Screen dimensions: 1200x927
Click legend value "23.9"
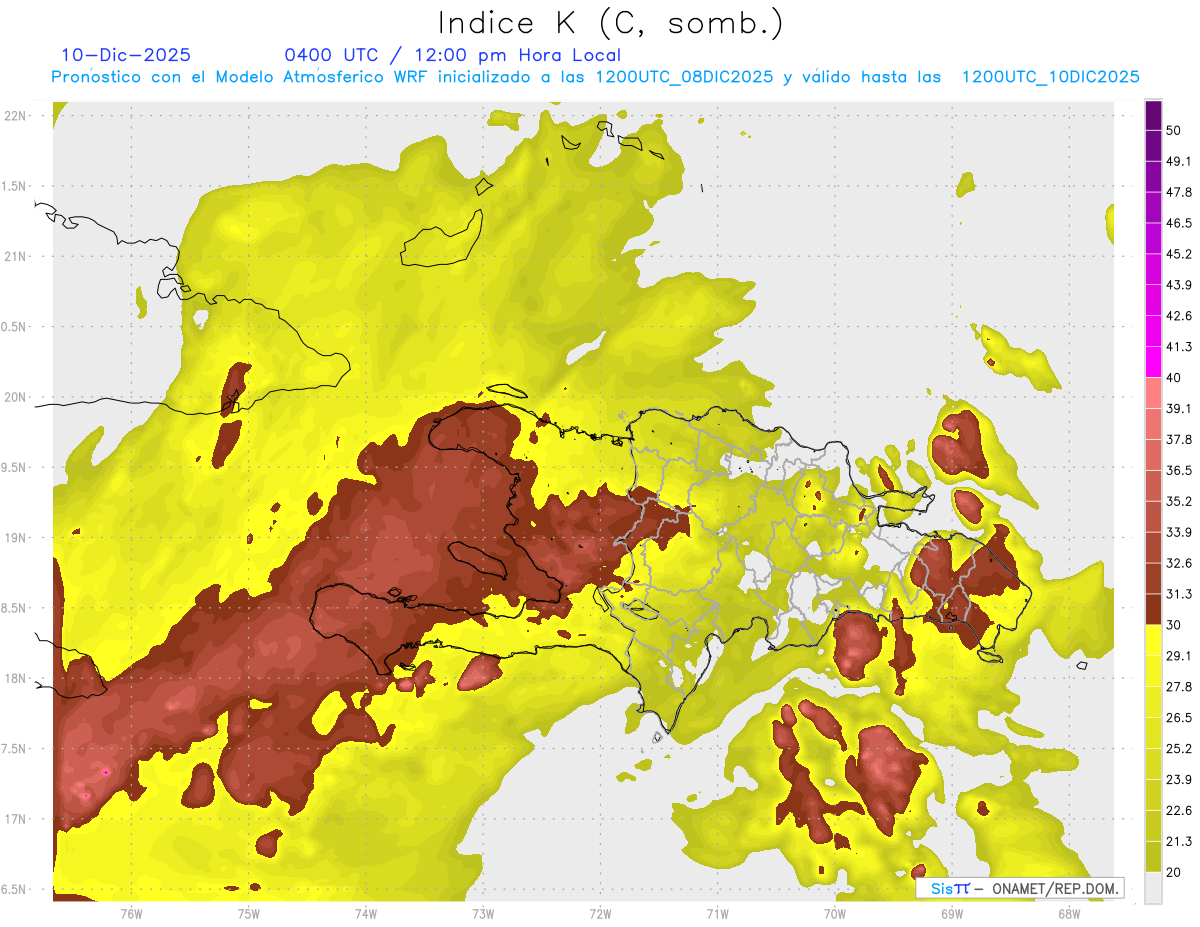point(1179,780)
